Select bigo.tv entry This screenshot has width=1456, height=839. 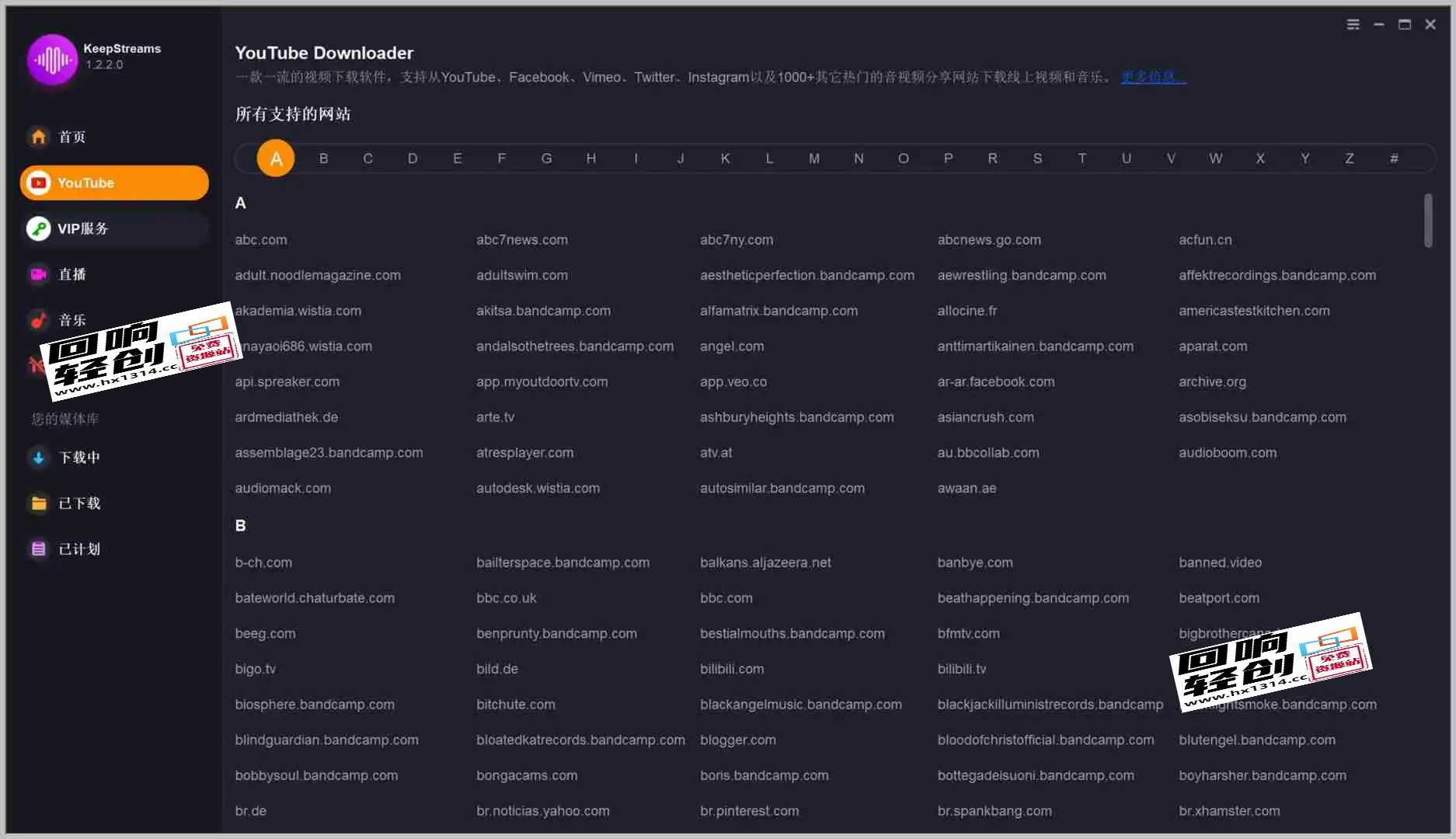tap(256, 669)
